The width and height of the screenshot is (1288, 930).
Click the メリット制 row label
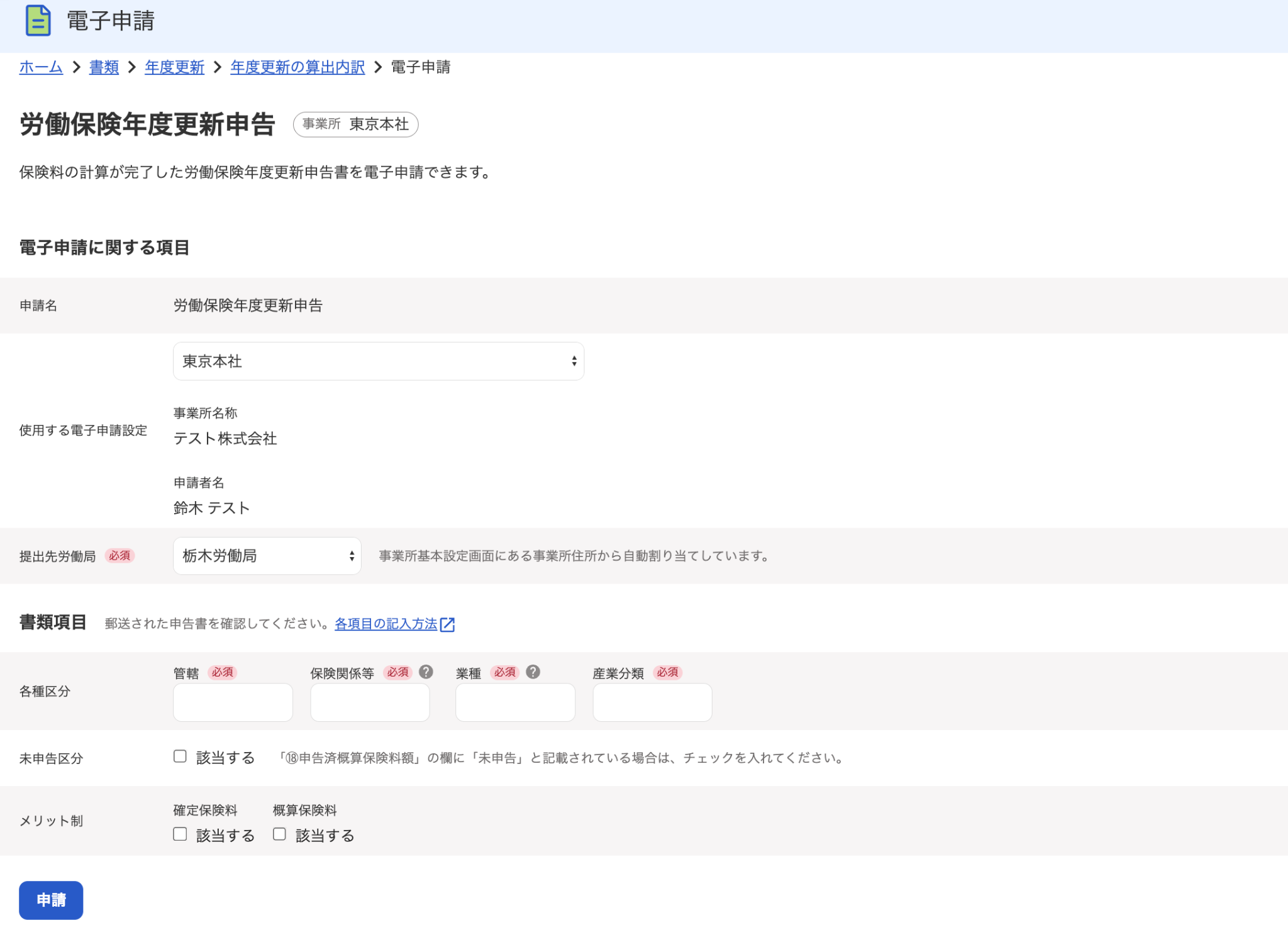coord(51,821)
